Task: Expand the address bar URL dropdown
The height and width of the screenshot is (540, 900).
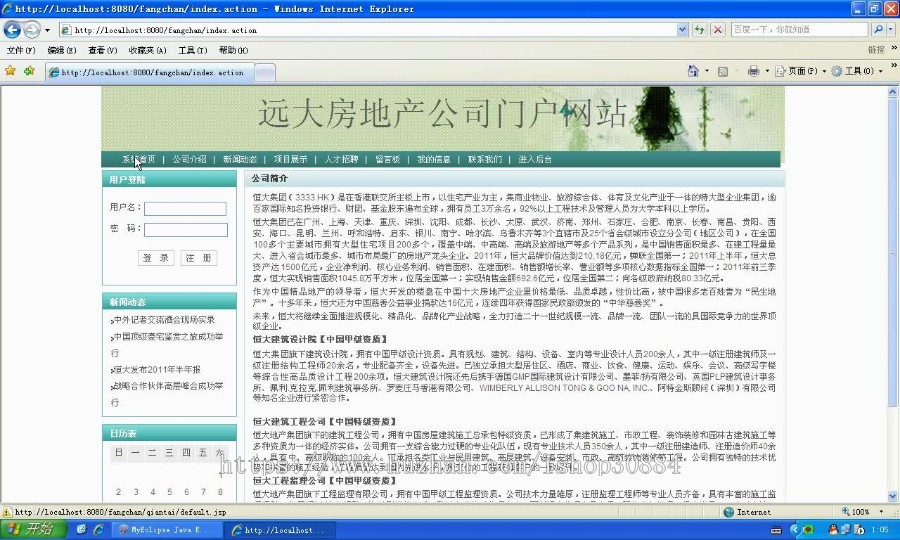Action: tap(682, 30)
